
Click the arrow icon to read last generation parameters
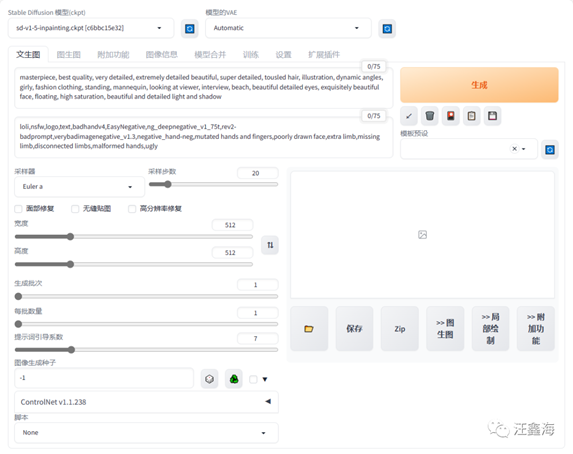pos(409,116)
